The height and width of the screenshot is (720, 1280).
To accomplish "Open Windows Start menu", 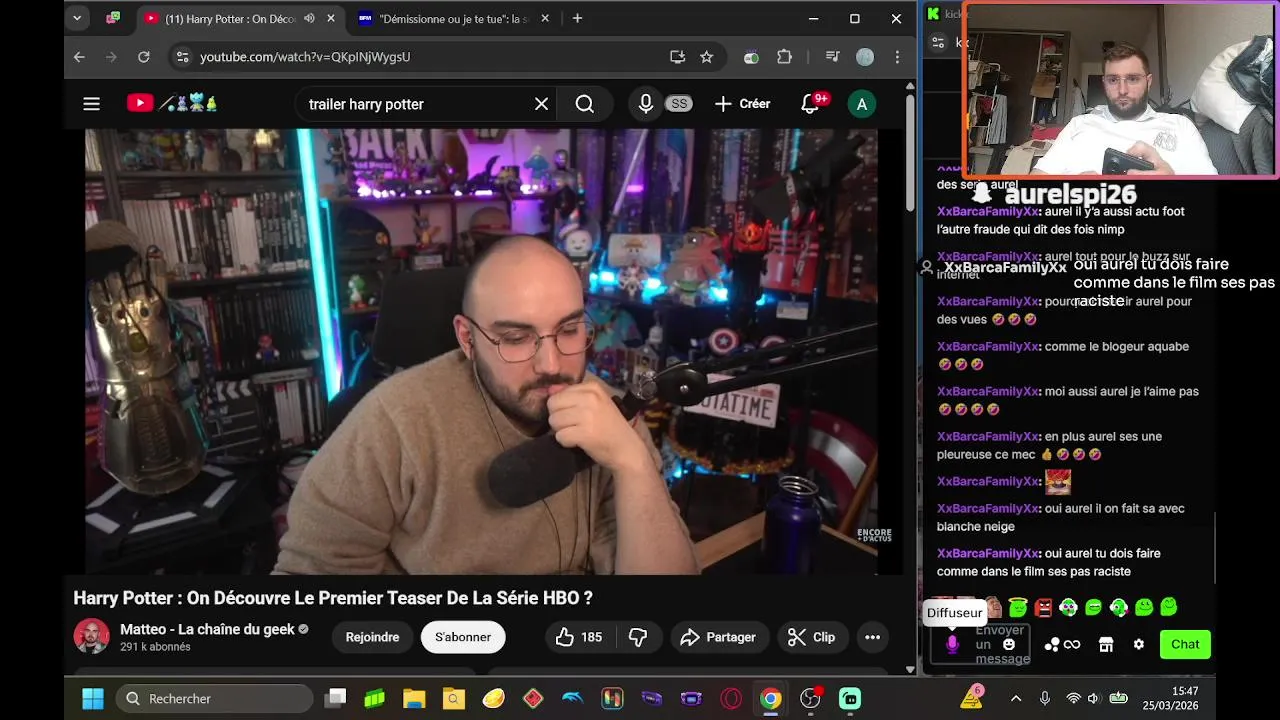I will (x=92, y=698).
